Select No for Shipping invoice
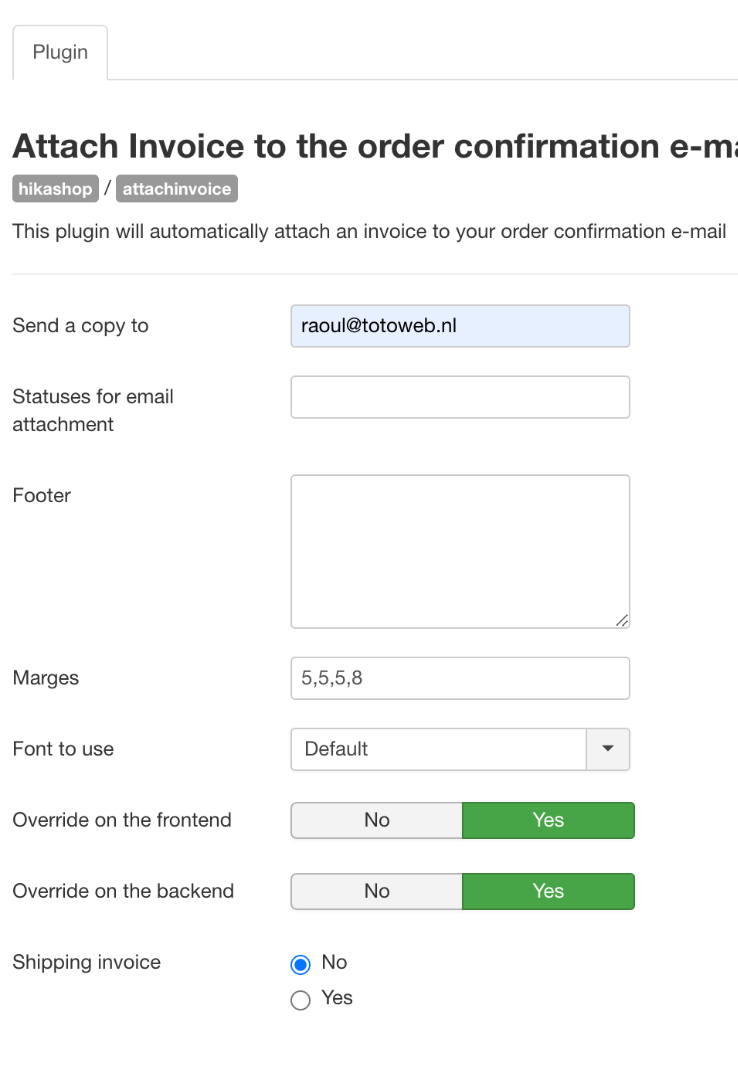Viewport: 738px width, 1080px height. [300, 964]
